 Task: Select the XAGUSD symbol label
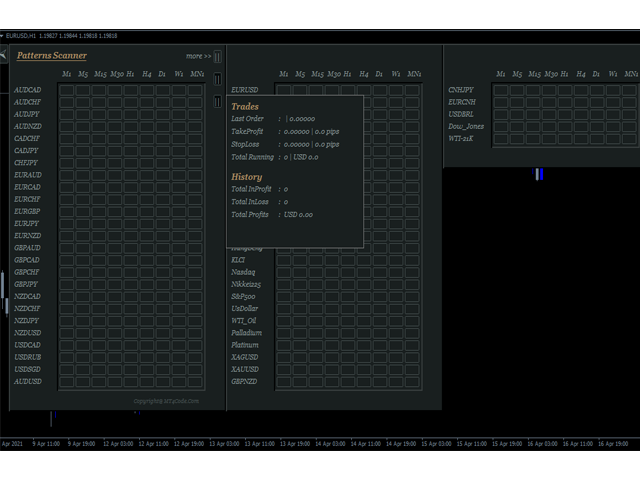coord(244,357)
